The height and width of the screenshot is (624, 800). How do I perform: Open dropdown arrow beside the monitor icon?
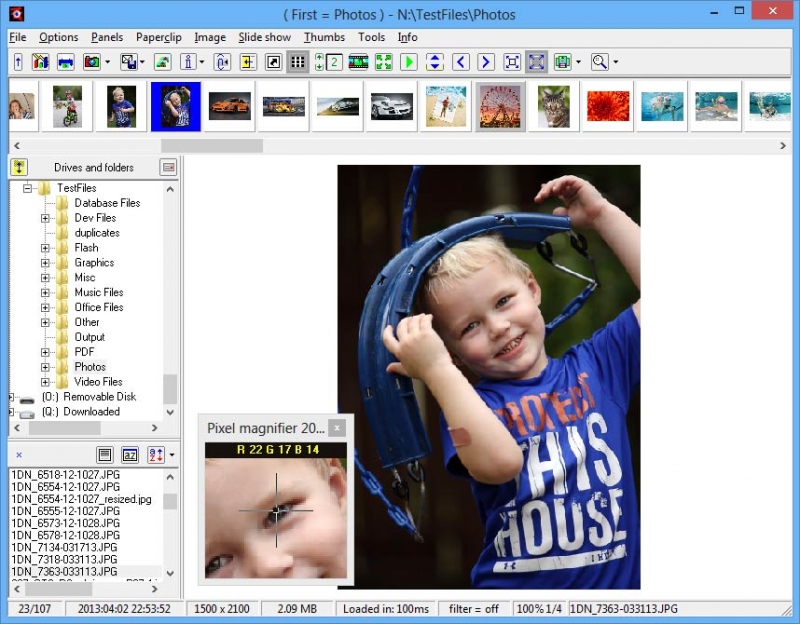coord(578,62)
